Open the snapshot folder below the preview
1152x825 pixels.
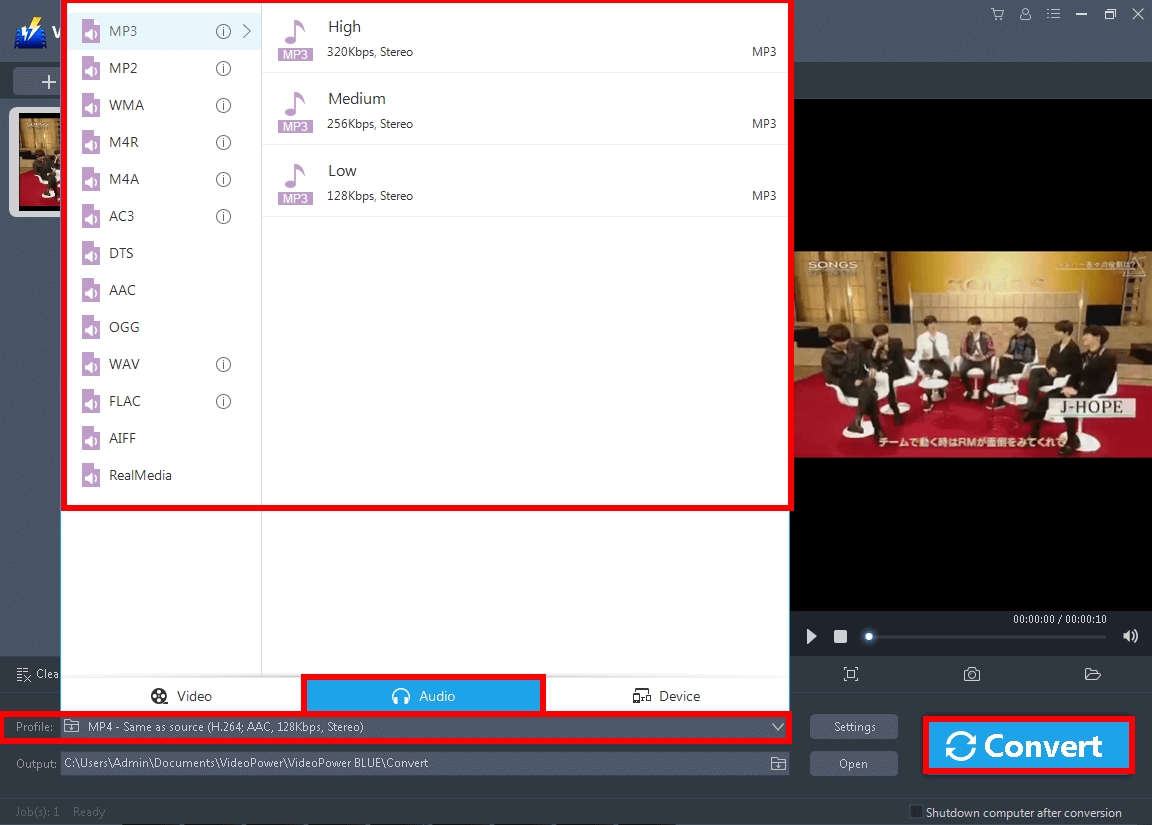pyautogui.click(x=1092, y=674)
